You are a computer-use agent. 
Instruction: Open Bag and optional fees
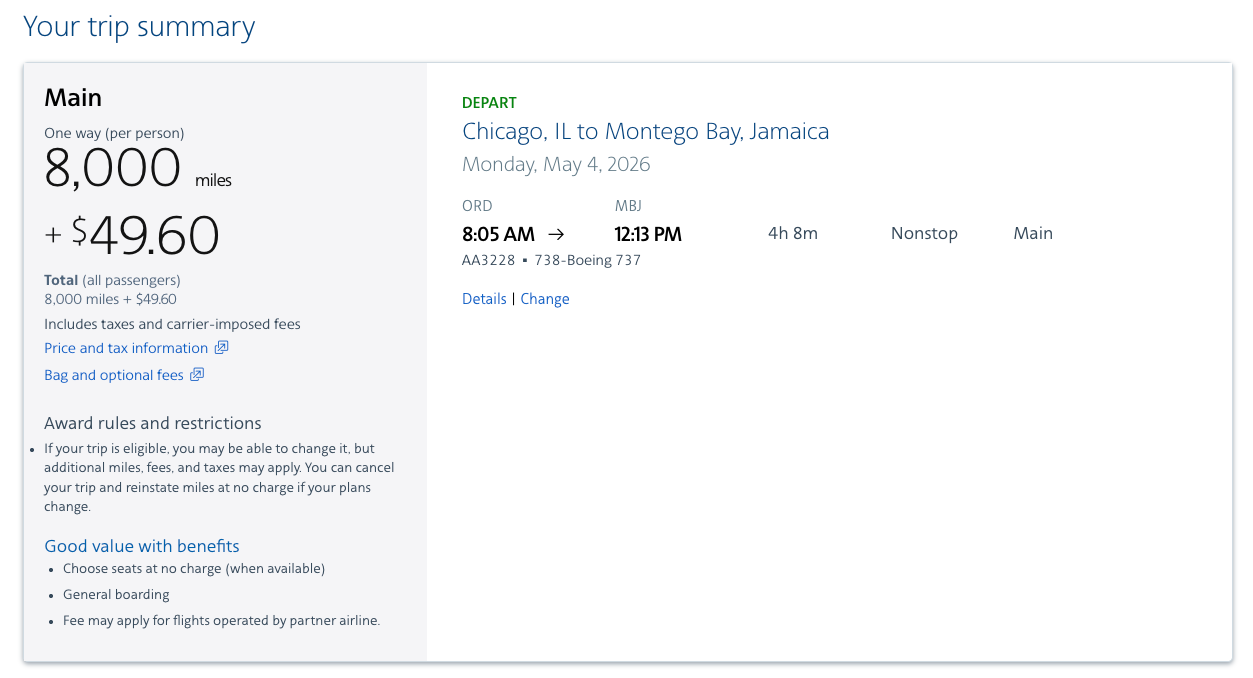point(114,374)
